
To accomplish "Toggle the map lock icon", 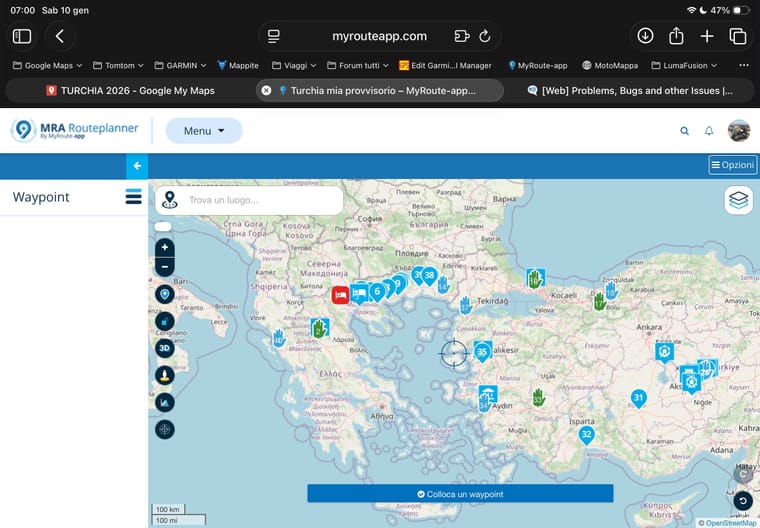I will tap(165, 321).
